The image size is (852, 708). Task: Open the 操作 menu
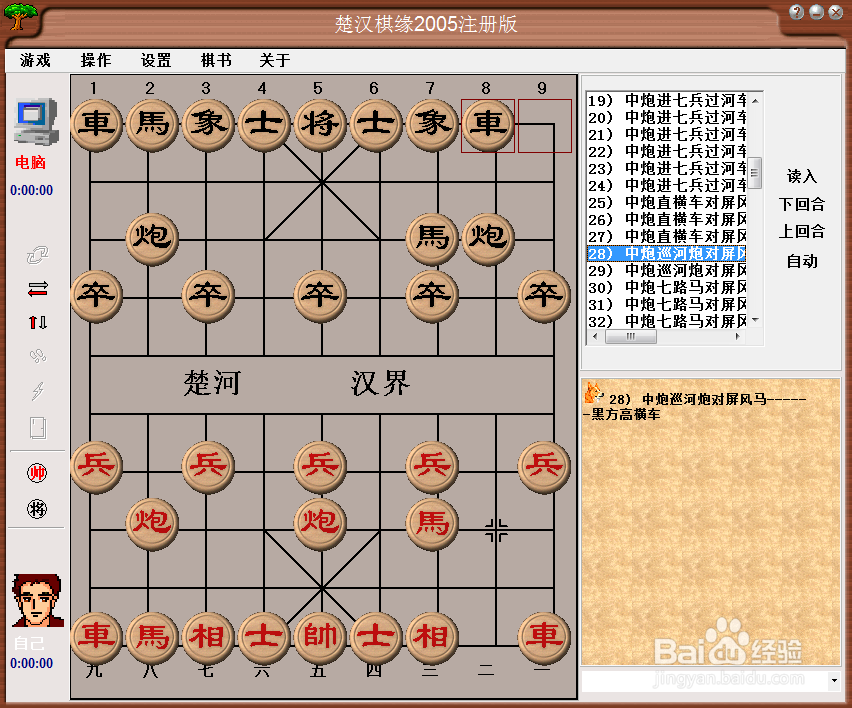tap(96, 60)
